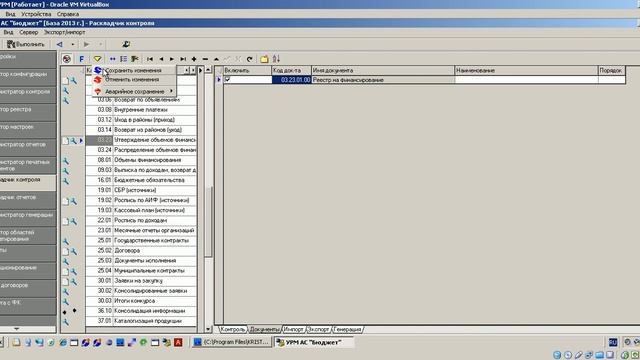The height and width of the screenshot is (360, 640).
Task: Select row 03.14 Возврат из районов
Action: pyautogui.click(x=141, y=130)
